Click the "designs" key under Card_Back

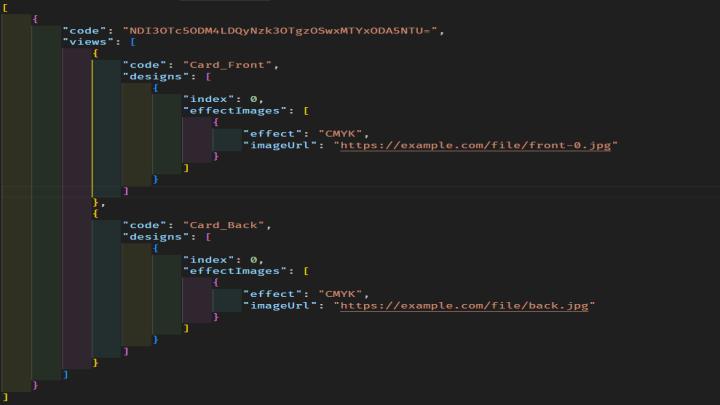tap(156, 236)
